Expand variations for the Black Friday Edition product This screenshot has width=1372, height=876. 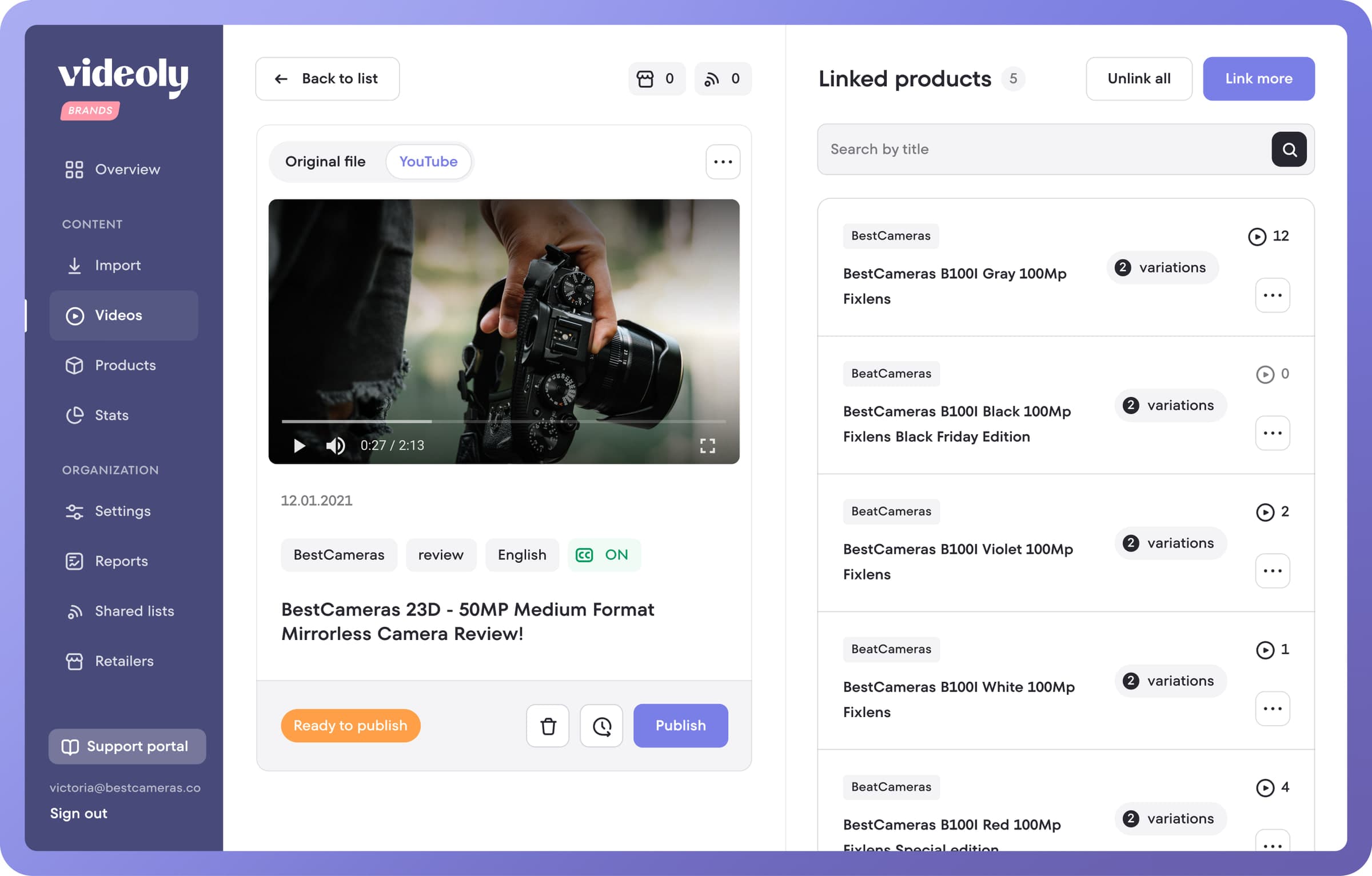tap(1170, 405)
